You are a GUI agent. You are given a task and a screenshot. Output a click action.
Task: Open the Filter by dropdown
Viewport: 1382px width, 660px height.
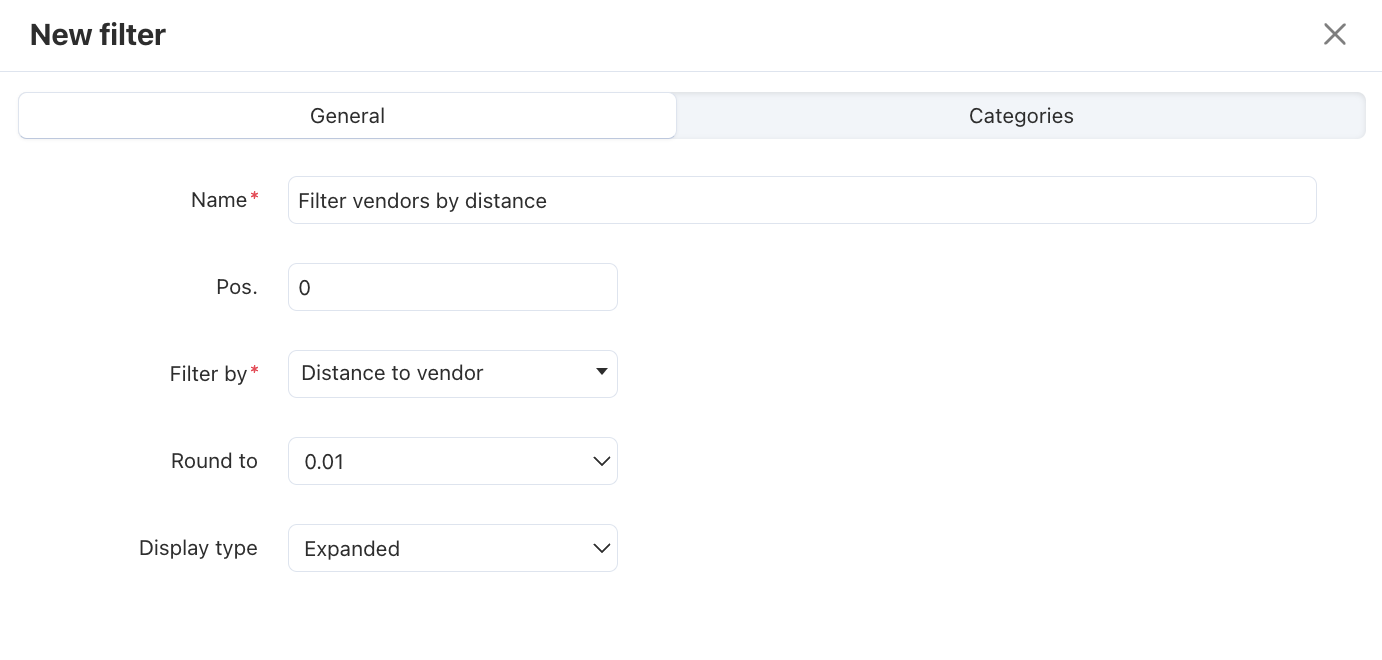[453, 374]
